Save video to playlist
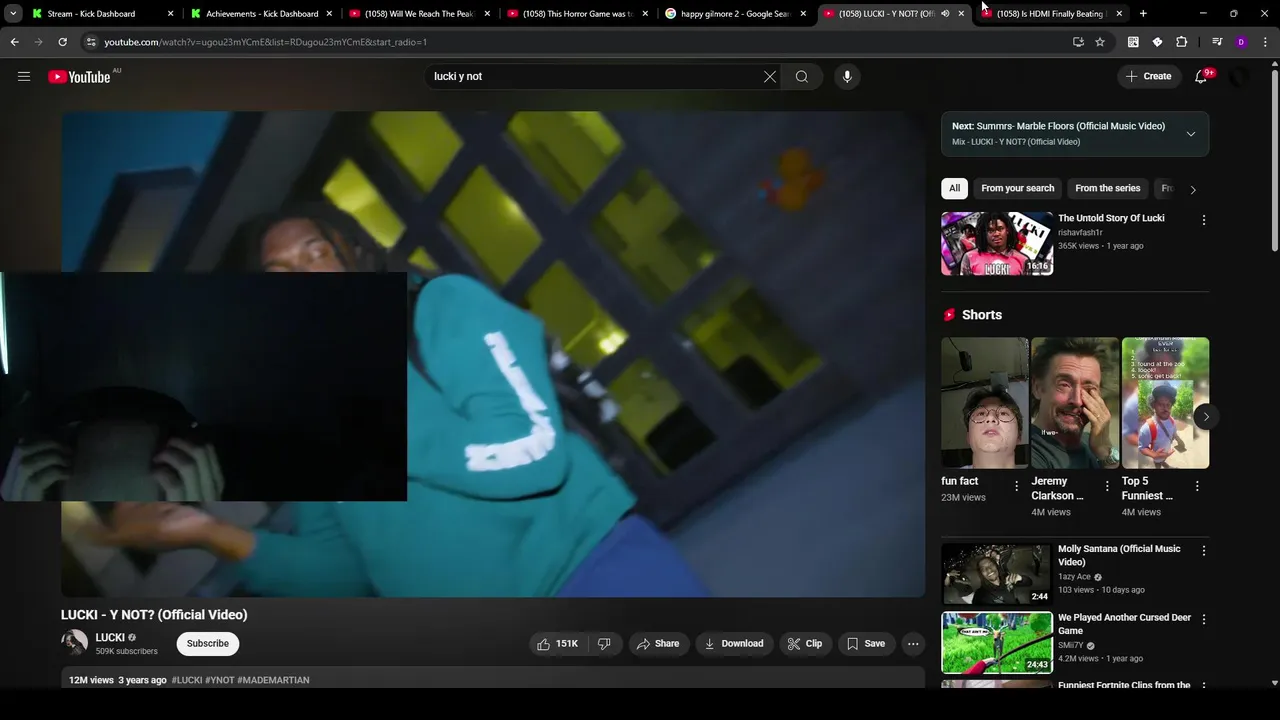Image resolution: width=1280 pixels, height=720 pixels. point(866,644)
